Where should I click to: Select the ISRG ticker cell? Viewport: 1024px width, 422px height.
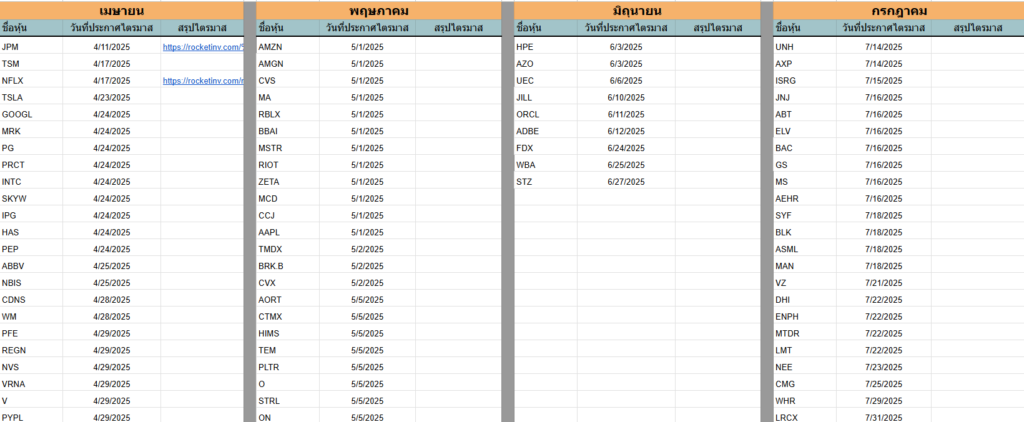click(x=805, y=81)
